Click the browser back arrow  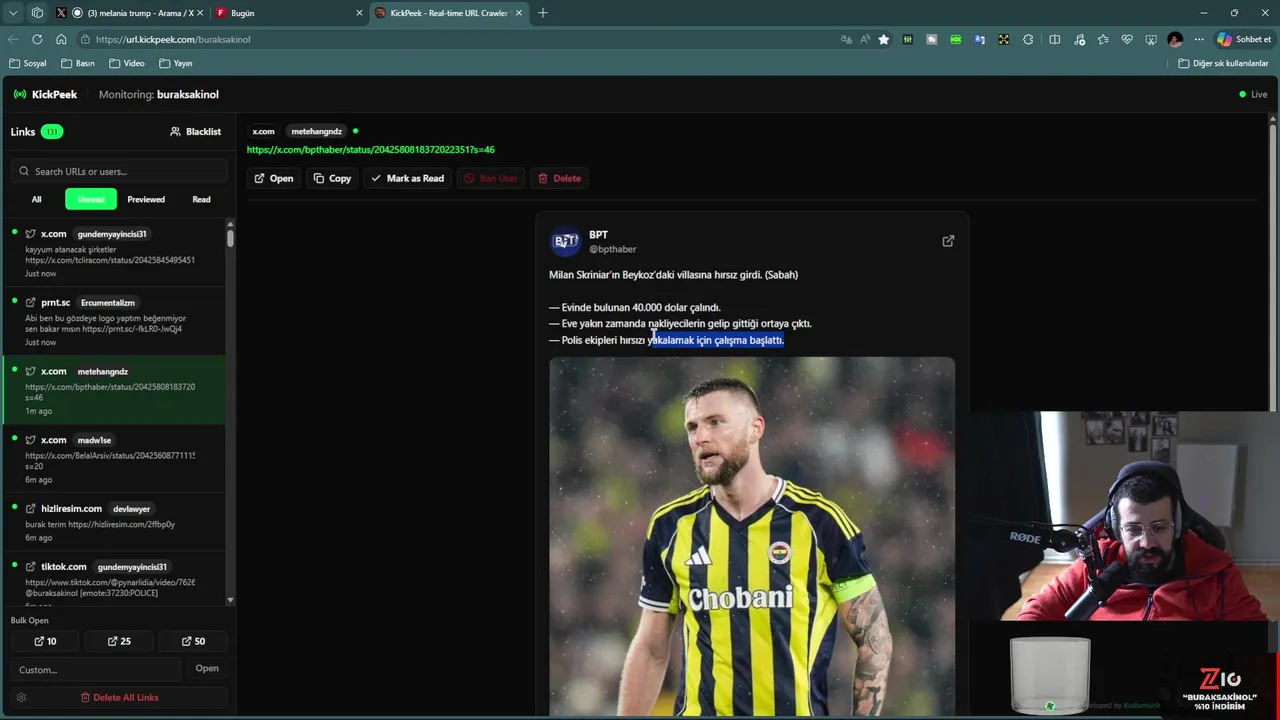pyautogui.click(x=13, y=39)
